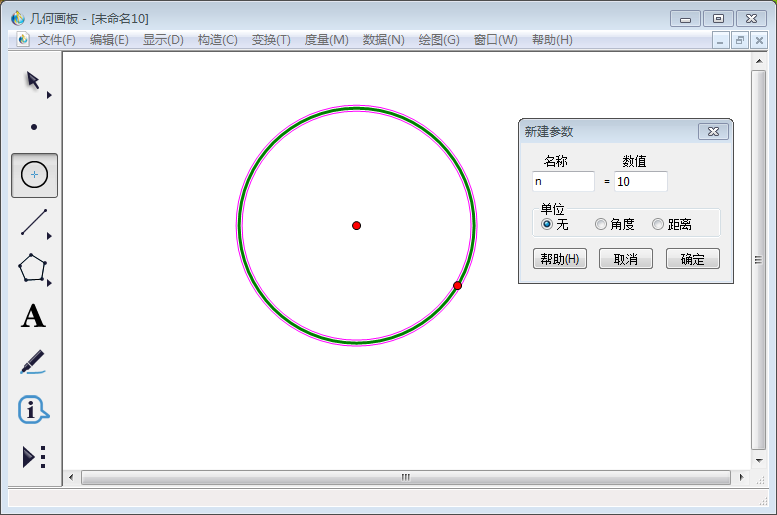Click the 数值 input field
The image size is (777, 515).
coord(641,181)
